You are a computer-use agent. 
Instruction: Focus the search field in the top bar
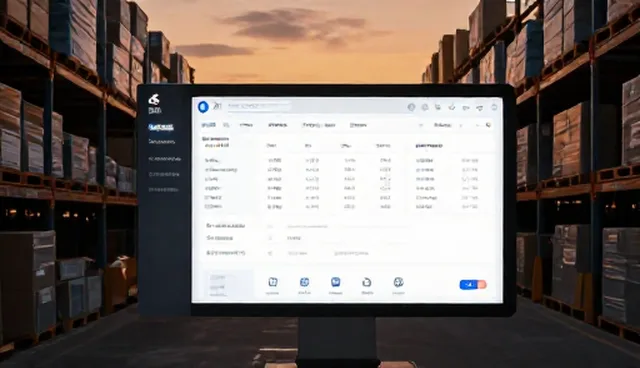(259, 106)
